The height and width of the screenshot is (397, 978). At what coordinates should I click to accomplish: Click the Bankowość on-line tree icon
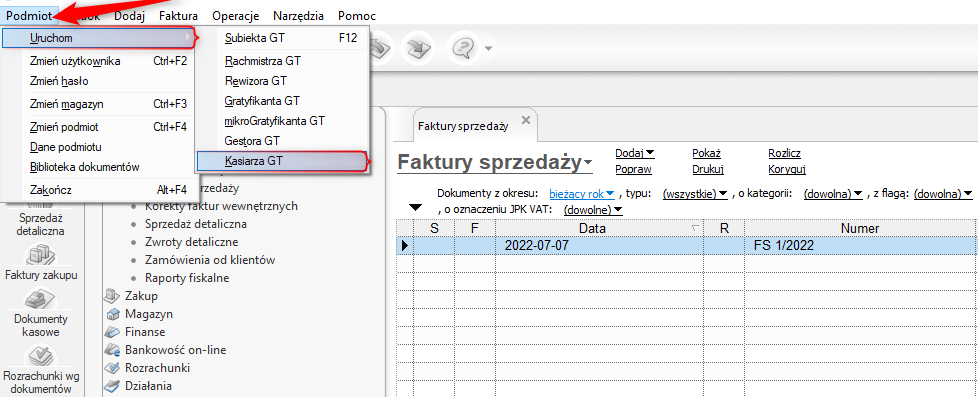113,350
